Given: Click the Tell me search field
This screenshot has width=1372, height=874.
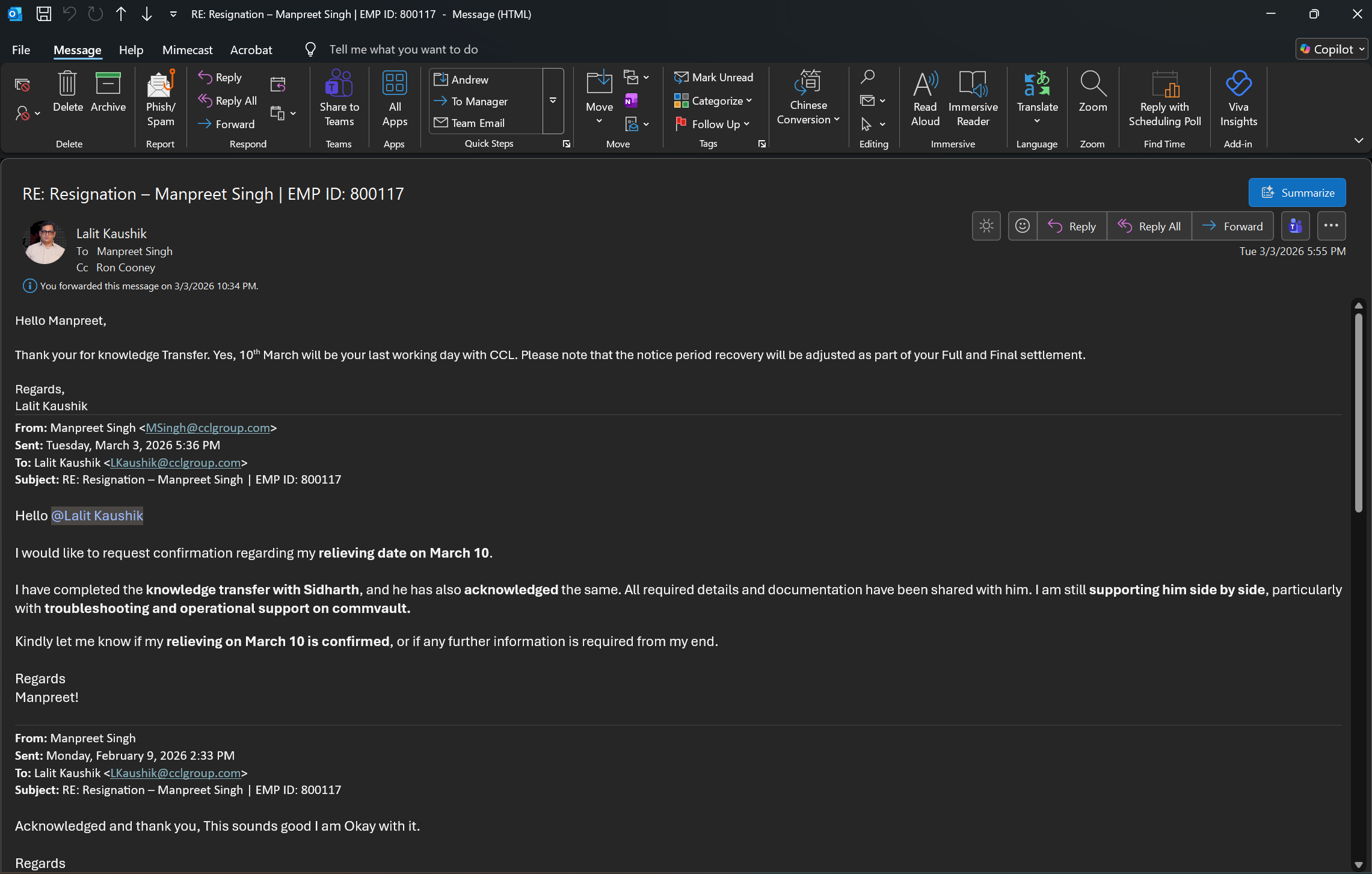Looking at the screenshot, I should [403, 50].
